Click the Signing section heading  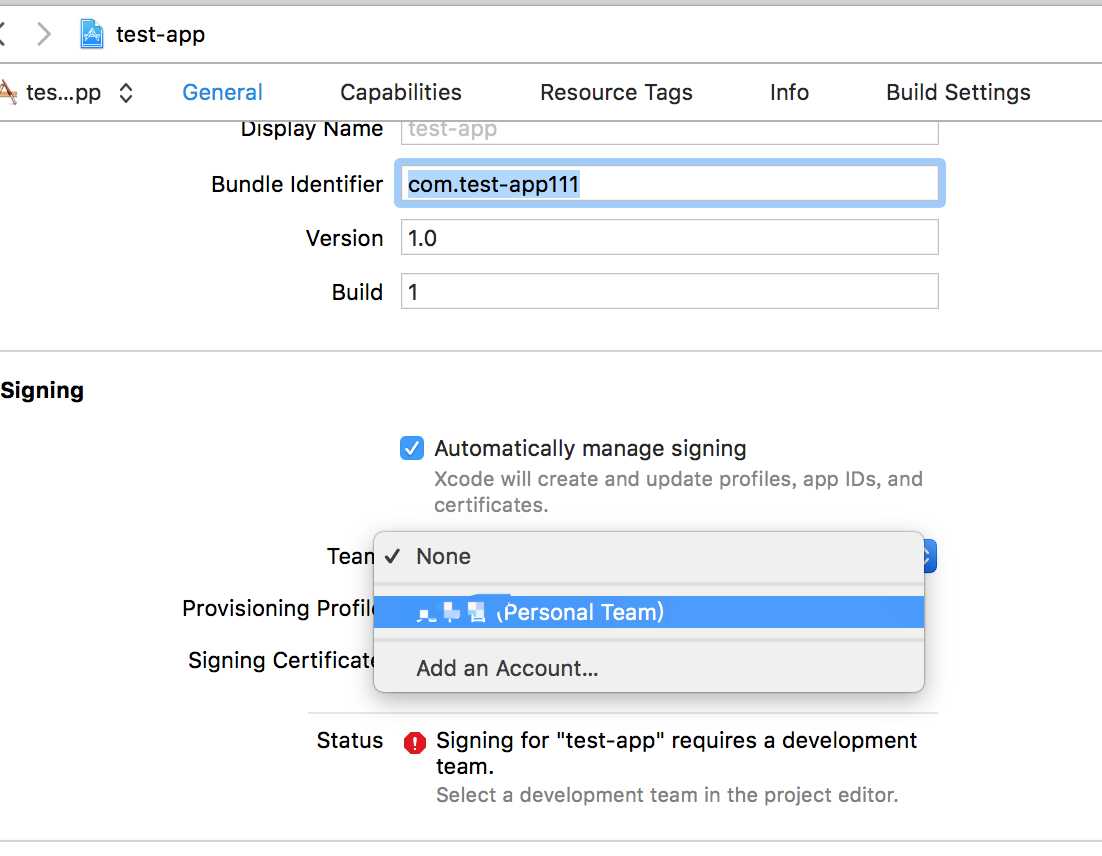point(42,390)
